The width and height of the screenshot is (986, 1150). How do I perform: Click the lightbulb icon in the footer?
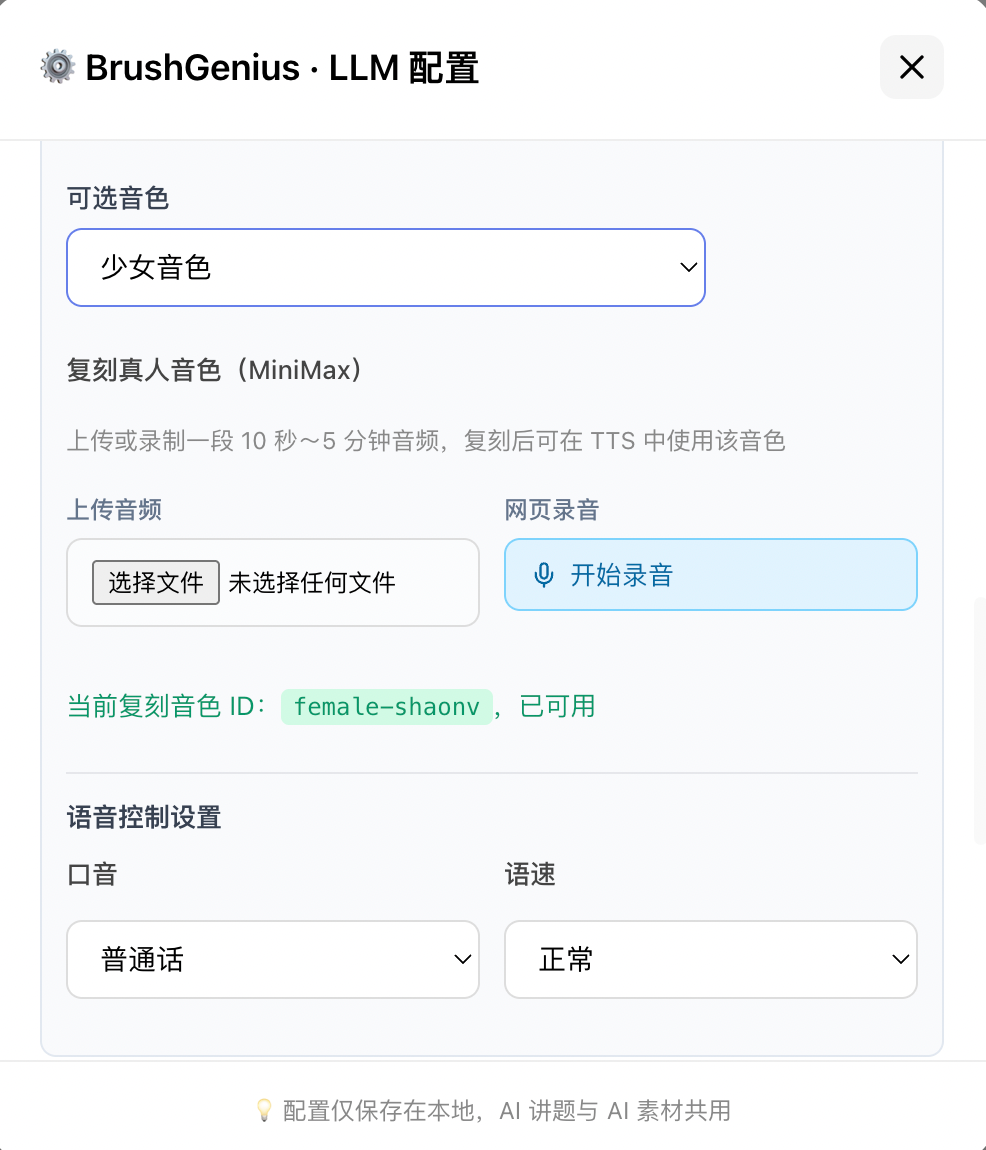pos(264,1110)
